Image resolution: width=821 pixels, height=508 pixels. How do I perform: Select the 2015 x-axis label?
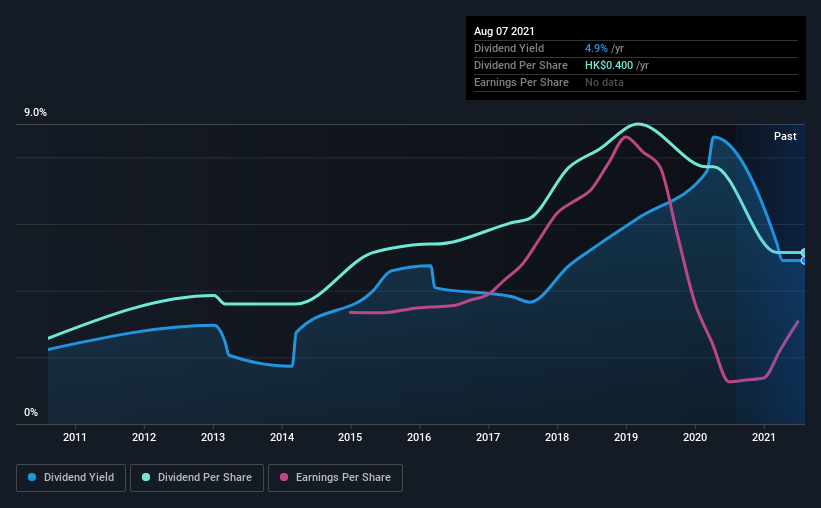350,437
